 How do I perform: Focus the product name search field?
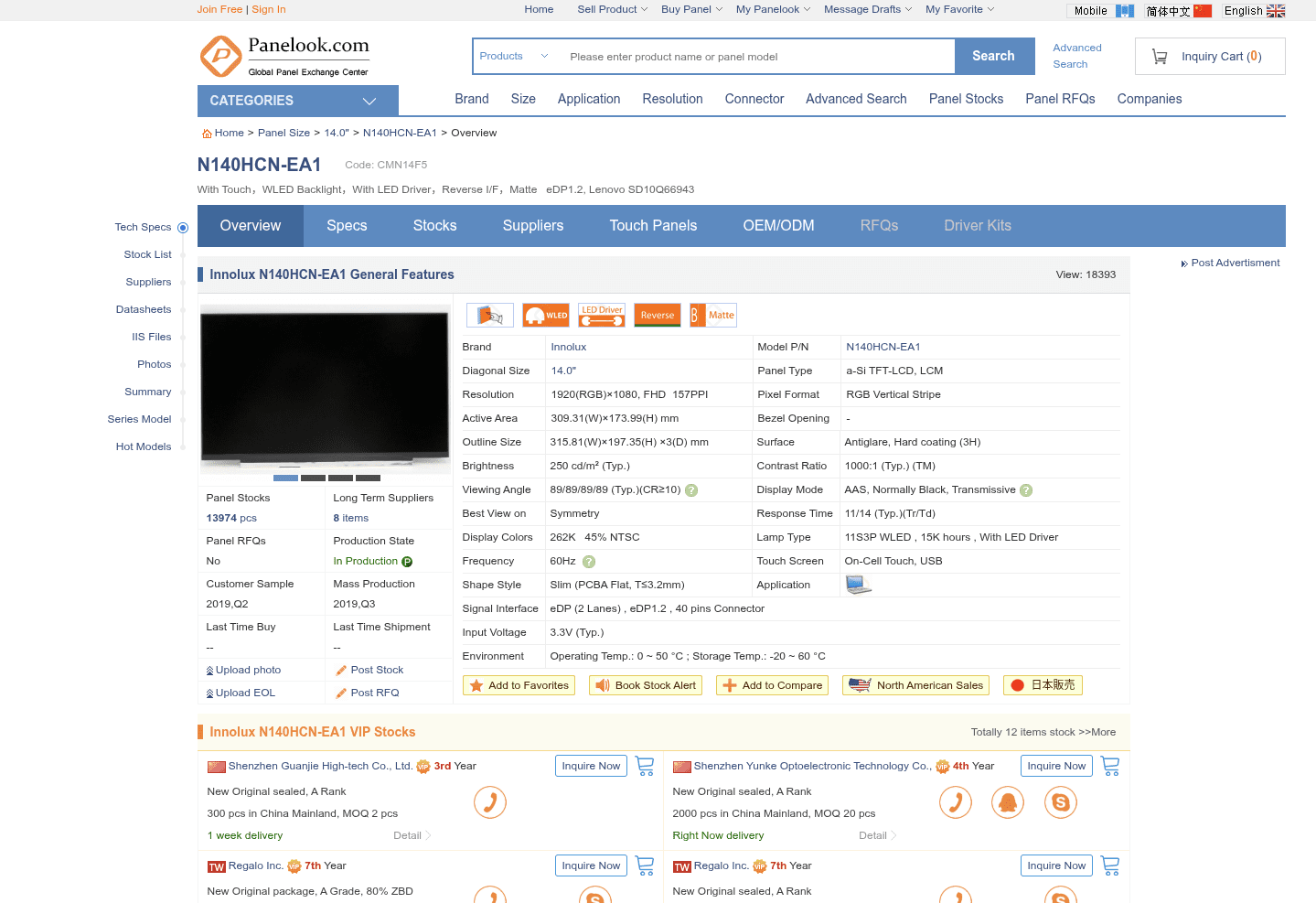(756, 57)
